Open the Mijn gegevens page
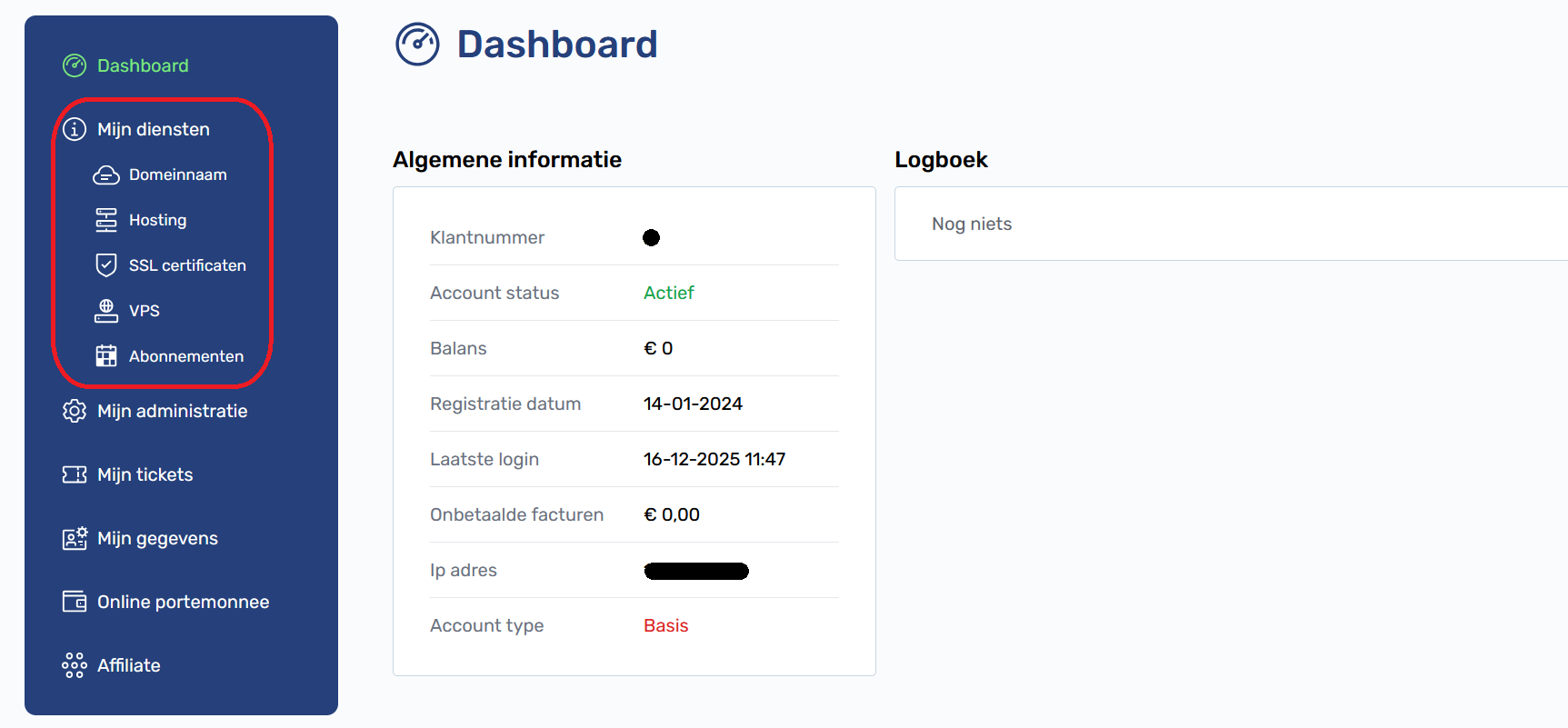Viewport: 1568px width, 728px height. [x=158, y=538]
